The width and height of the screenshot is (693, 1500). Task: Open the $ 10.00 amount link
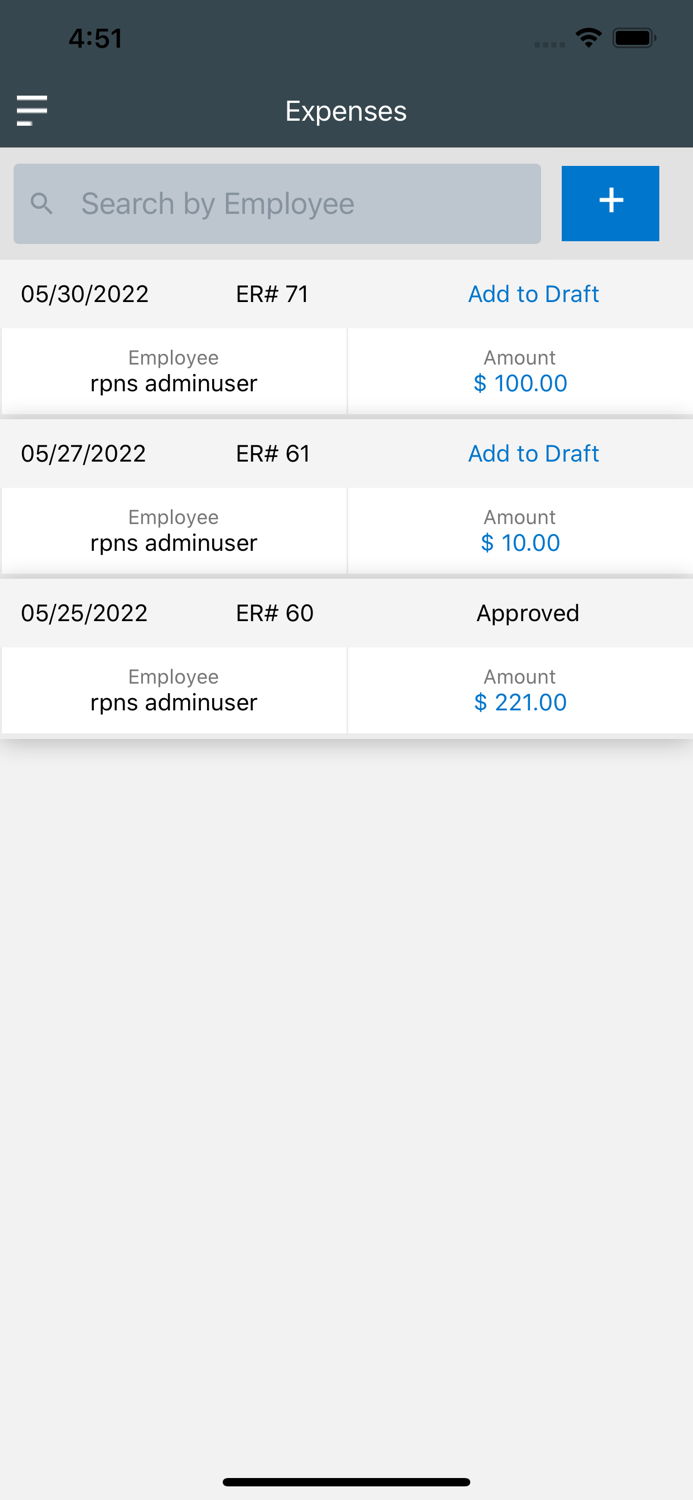click(x=519, y=543)
